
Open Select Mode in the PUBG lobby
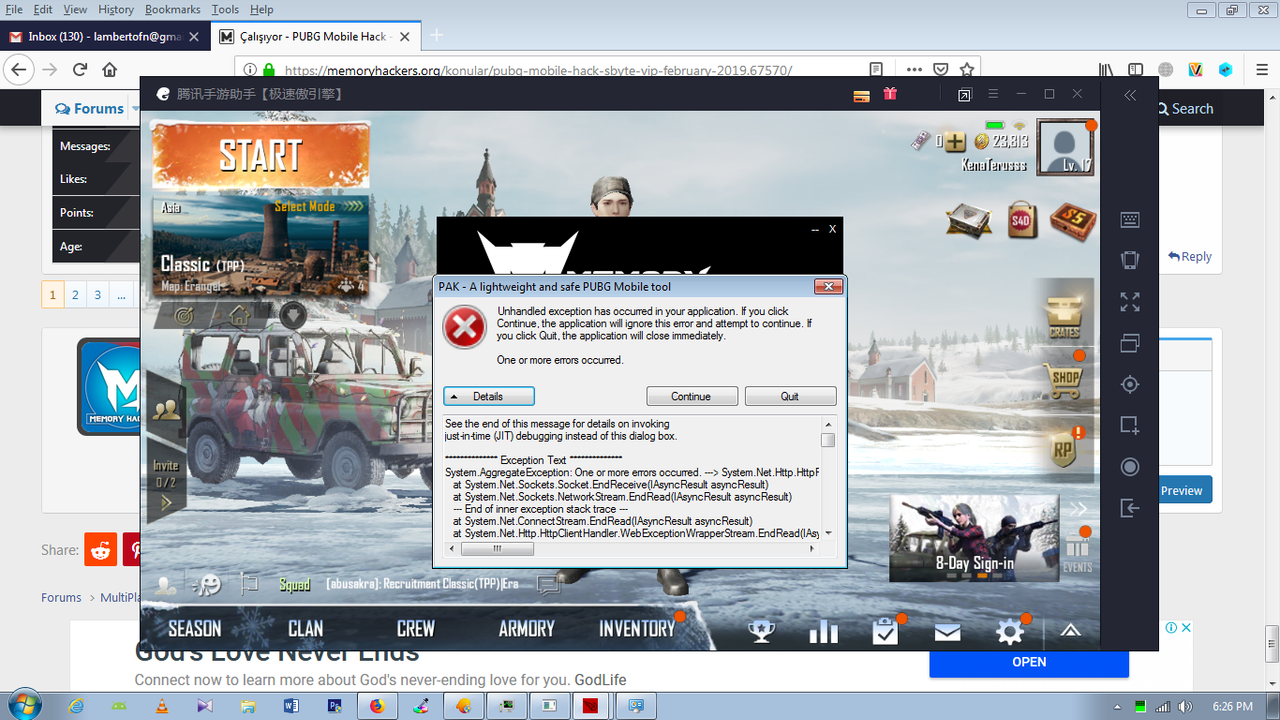point(318,206)
